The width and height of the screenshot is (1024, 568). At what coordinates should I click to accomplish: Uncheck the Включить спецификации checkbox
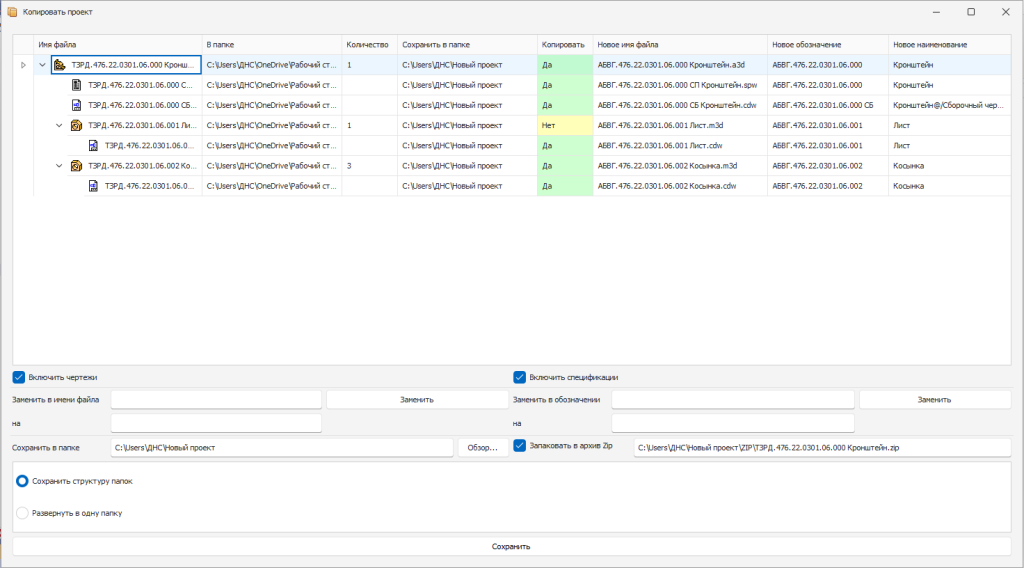(519, 377)
